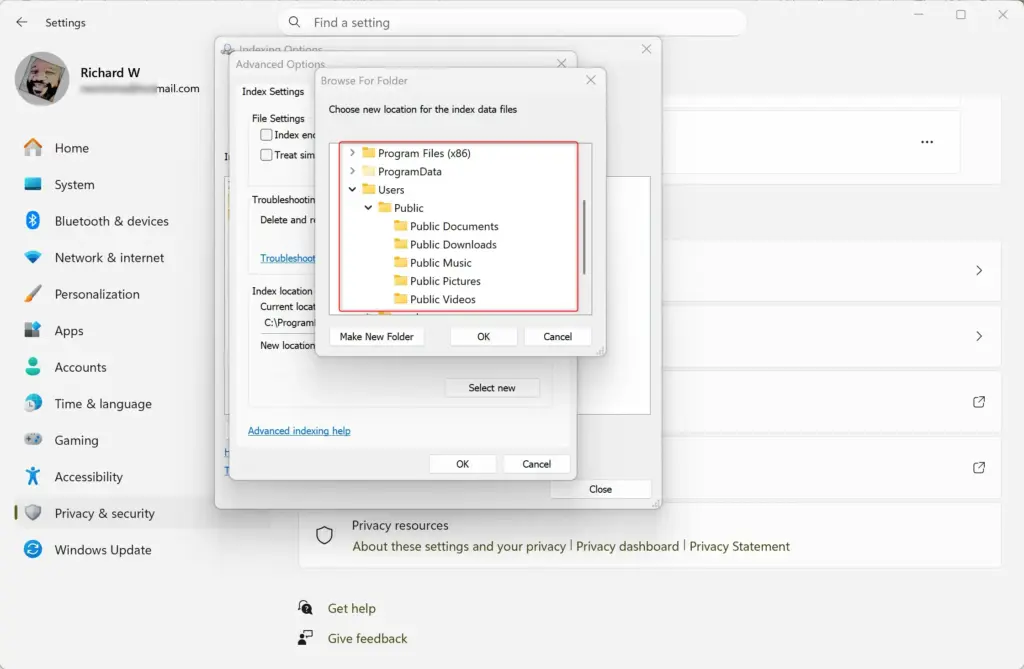Open Home via its house icon
Image resolution: width=1024 pixels, height=669 pixels.
point(33,148)
